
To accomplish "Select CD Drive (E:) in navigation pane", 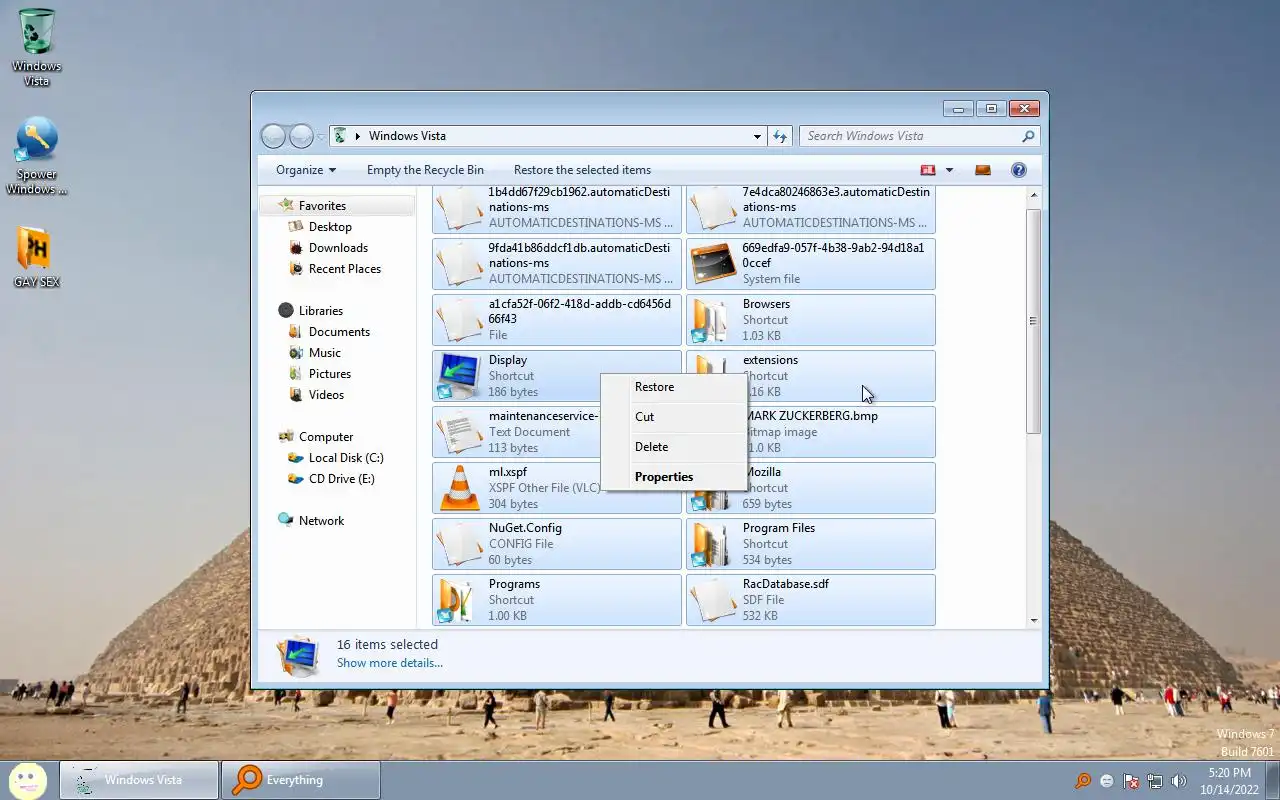I will [x=341, y=479].
